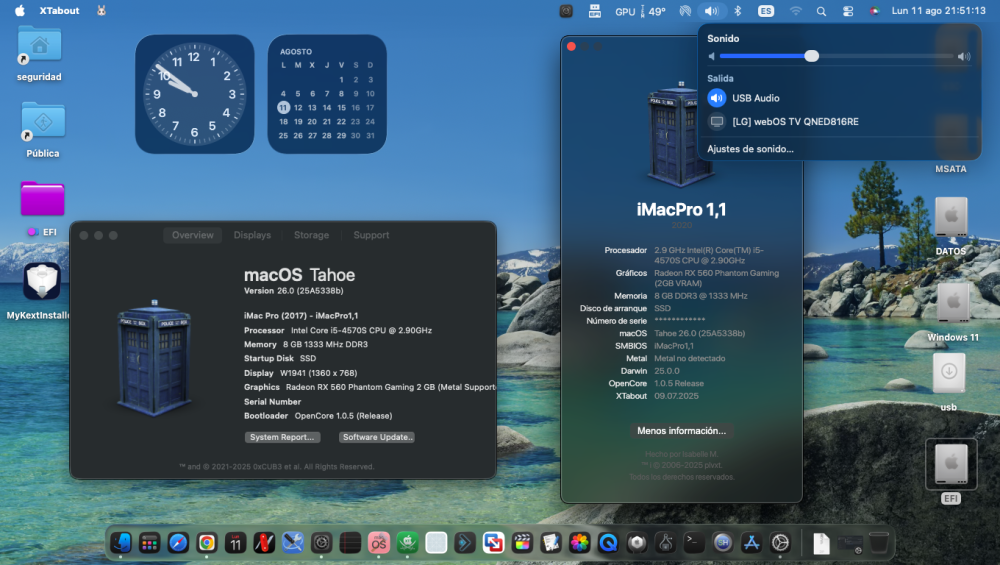Click the Metal no detectado value

(x=689, y=358)
